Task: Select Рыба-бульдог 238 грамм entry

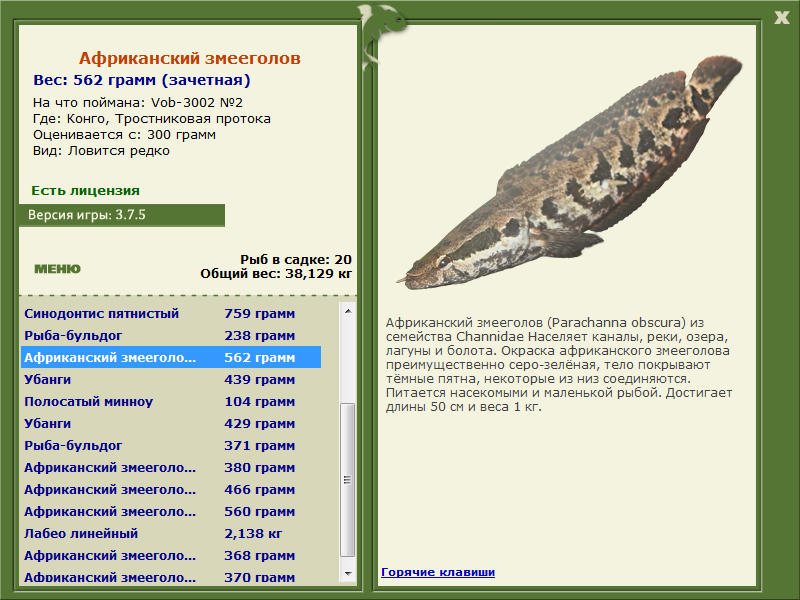Action: [x=171, y=335]
